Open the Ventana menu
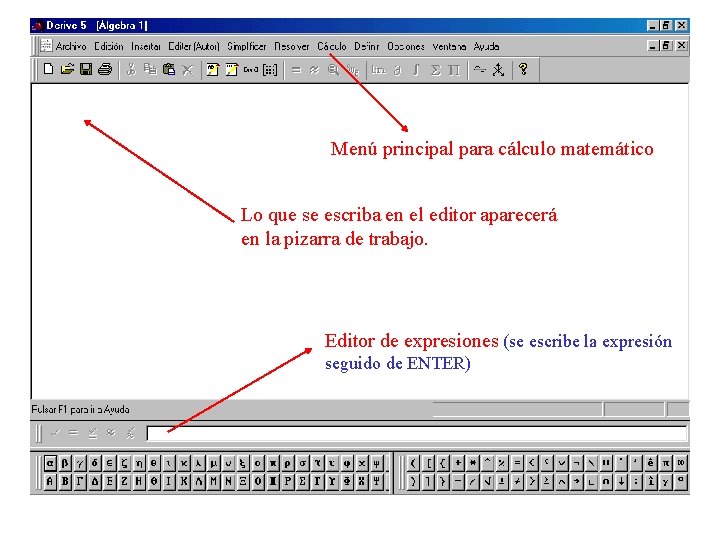 pos(449,46)
